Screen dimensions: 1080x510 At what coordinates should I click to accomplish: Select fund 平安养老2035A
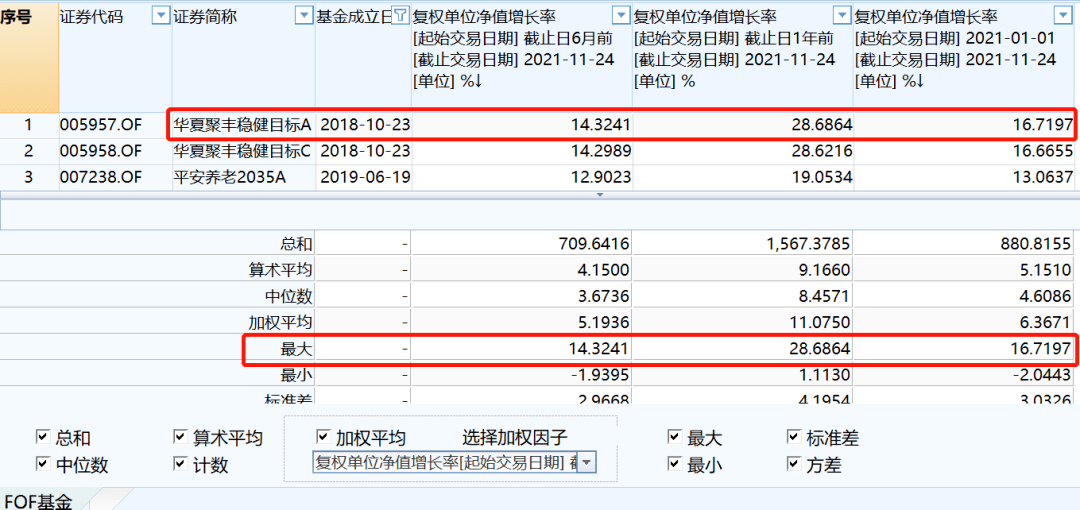230,178
